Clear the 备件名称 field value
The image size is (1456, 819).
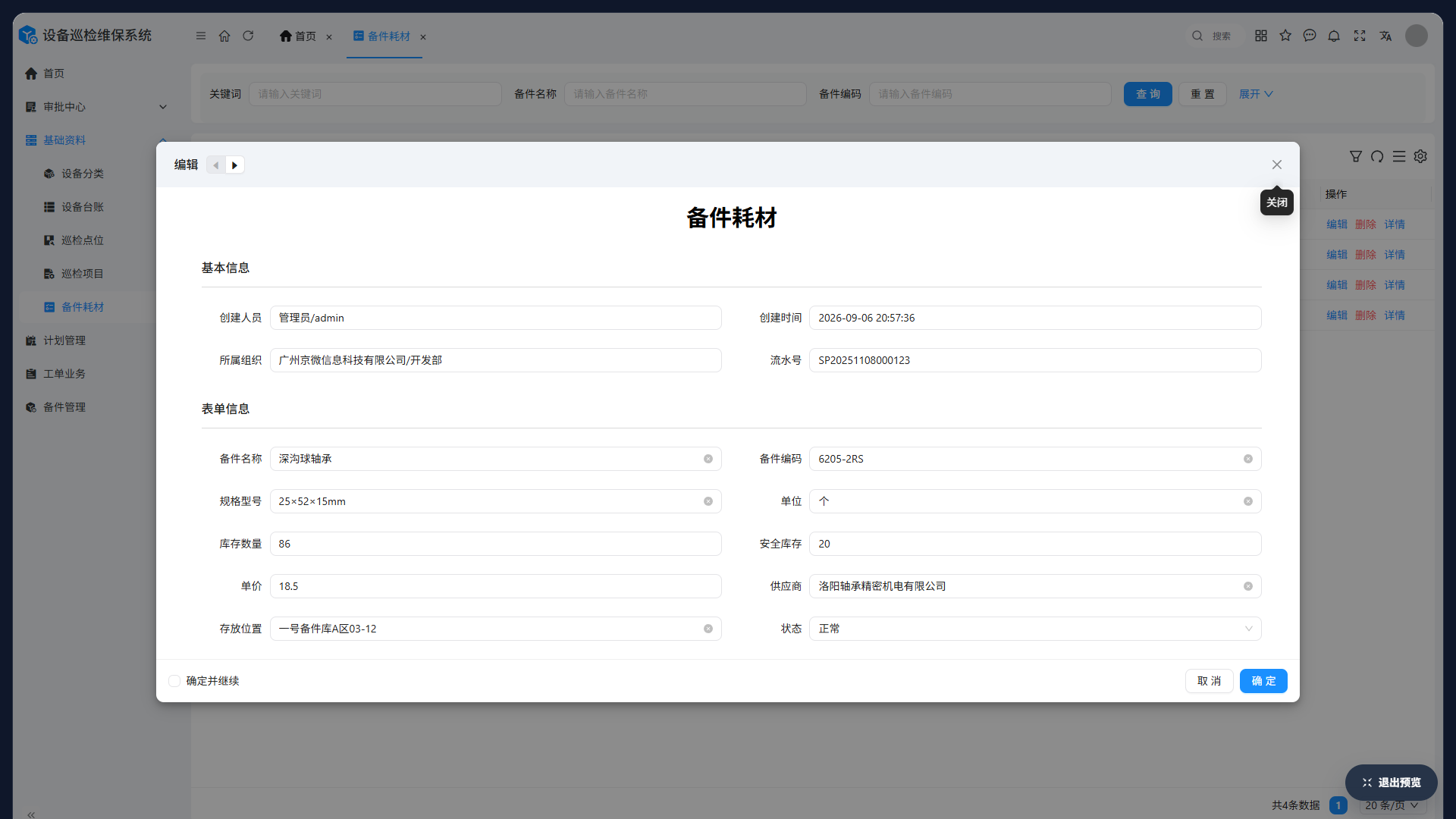[x=708, y=459]
